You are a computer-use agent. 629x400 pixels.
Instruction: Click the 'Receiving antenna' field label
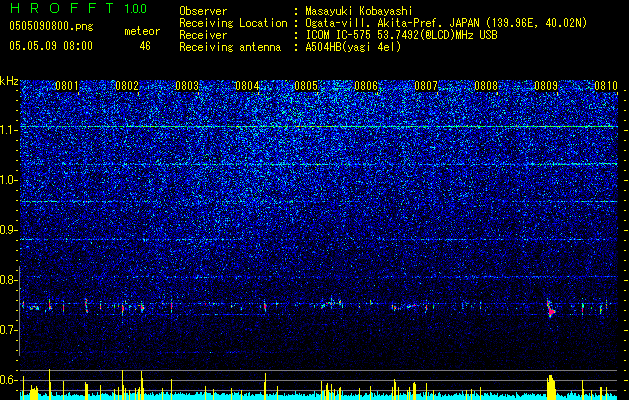click(230, 47)
